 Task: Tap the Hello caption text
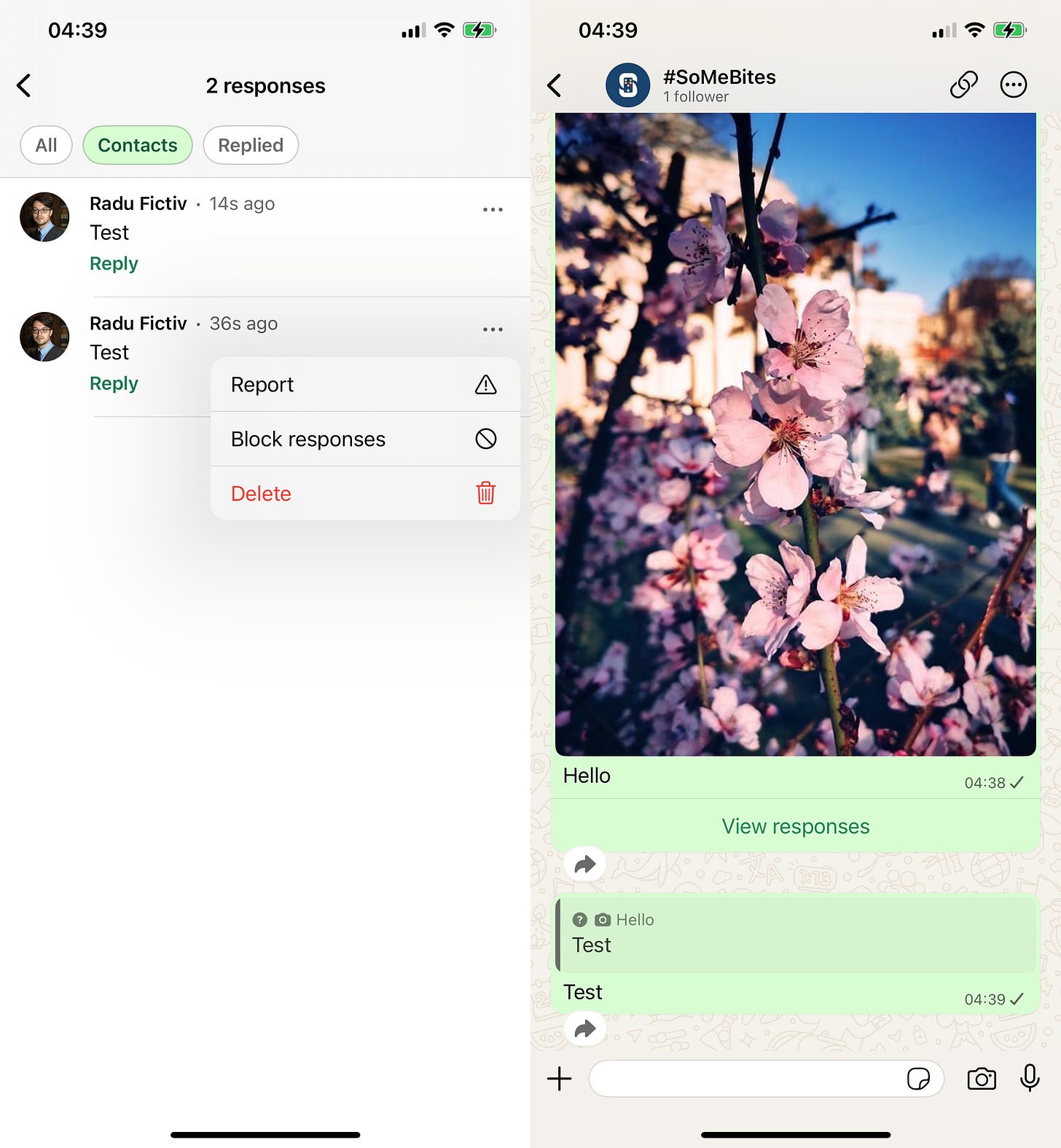[x=587, y=776]
